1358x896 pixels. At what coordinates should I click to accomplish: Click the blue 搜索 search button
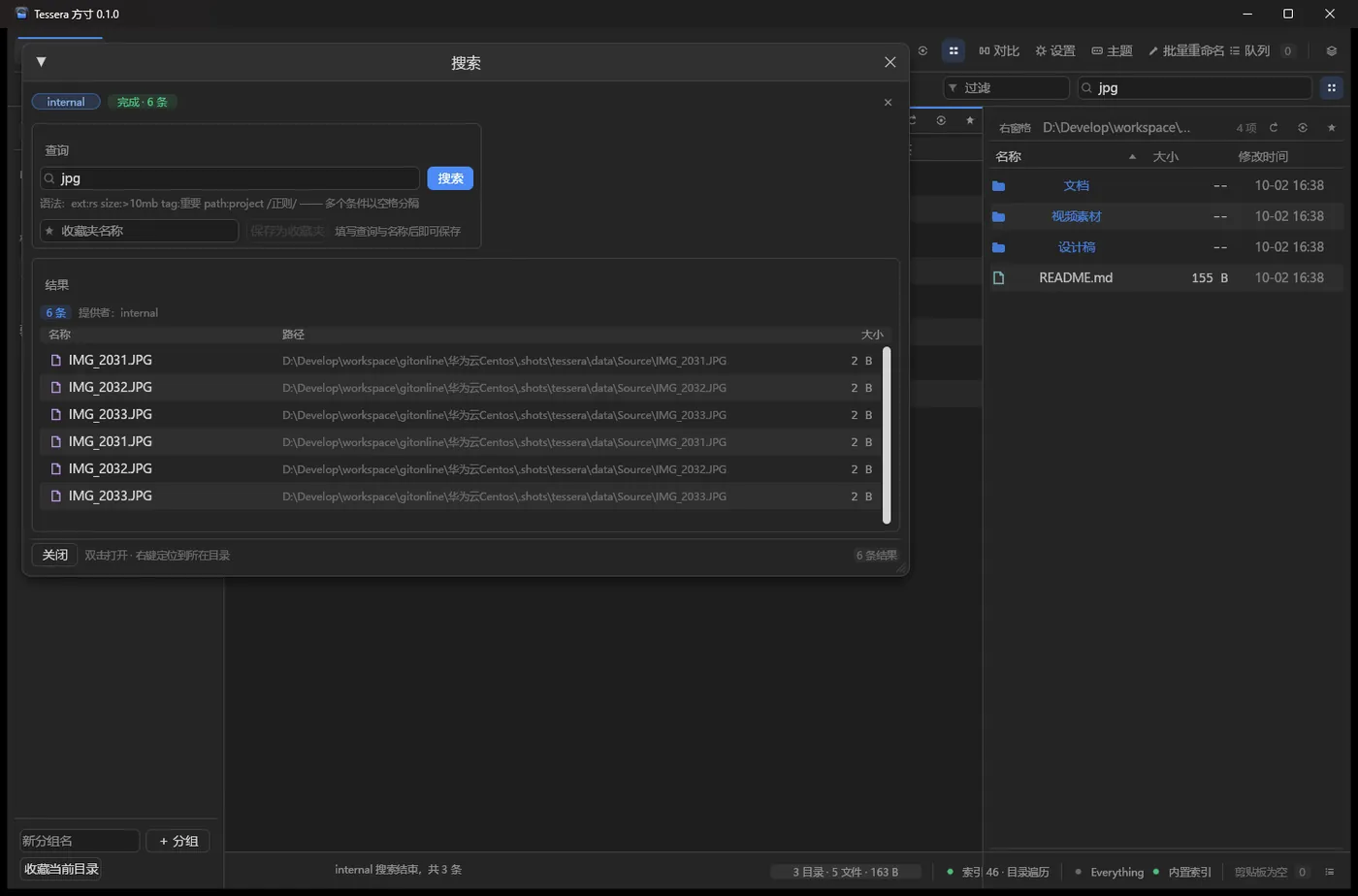(x=450, y=178)
